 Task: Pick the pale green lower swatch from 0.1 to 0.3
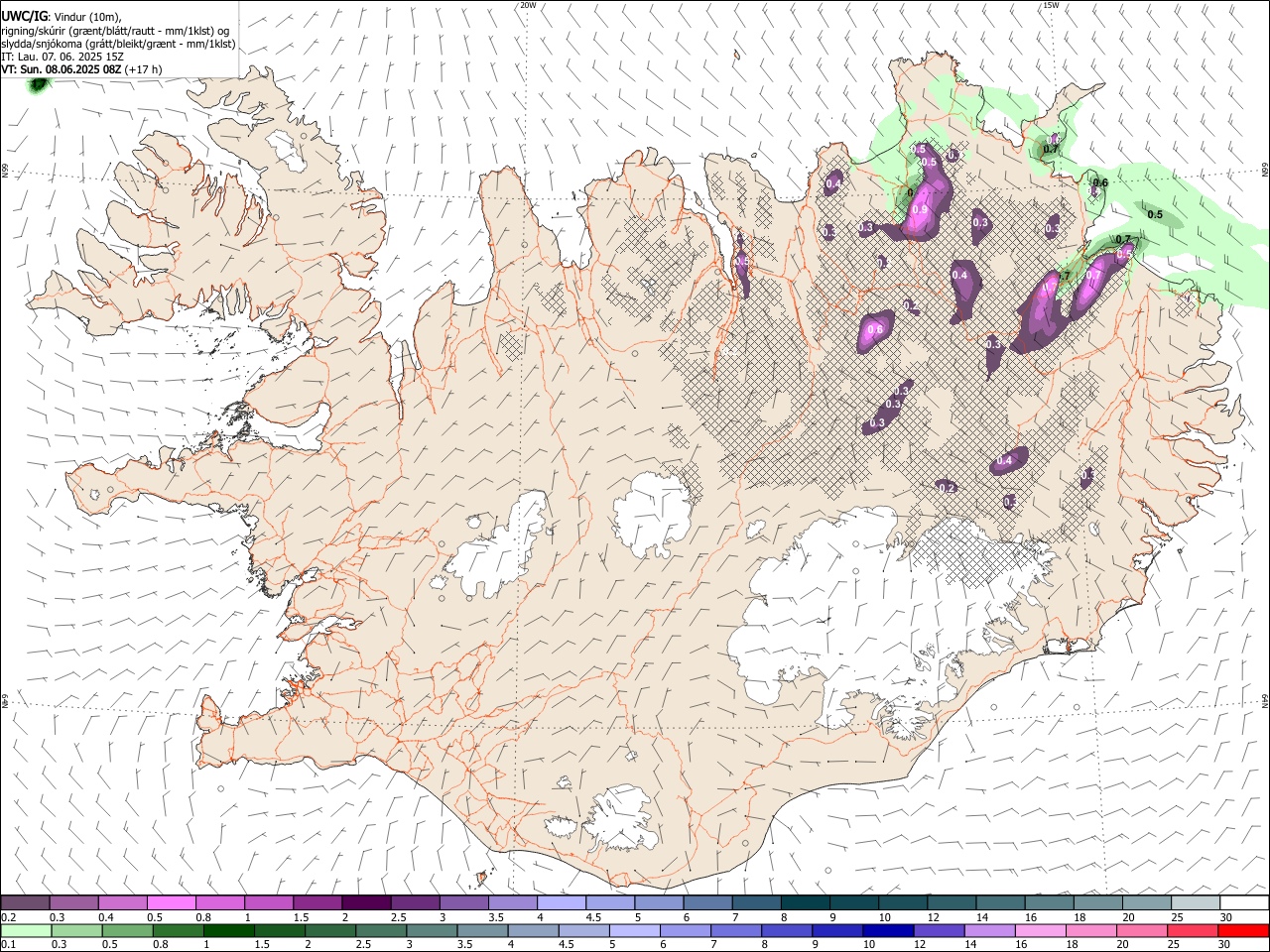point(26,931)
